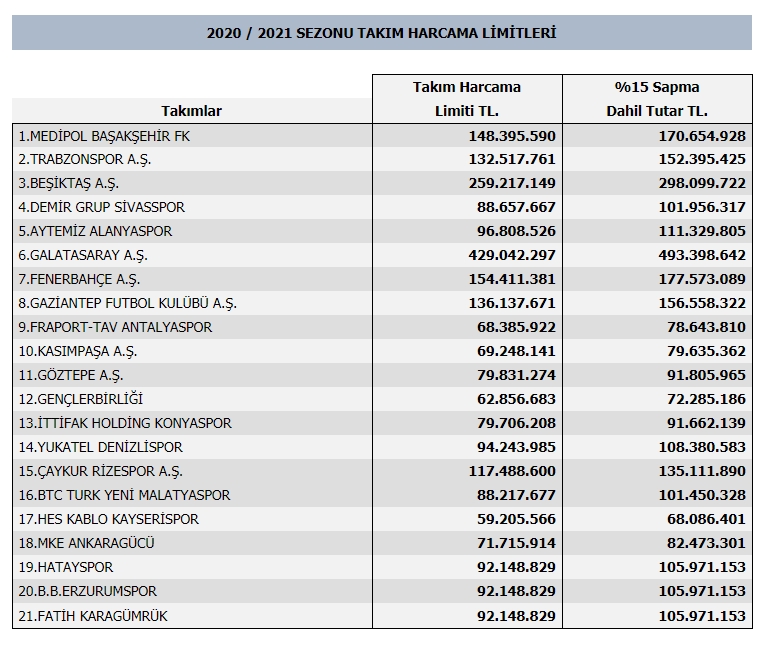Click the value 429.042.297
The height and width of the screenshot is (656, 764).
tap(512, 255)
